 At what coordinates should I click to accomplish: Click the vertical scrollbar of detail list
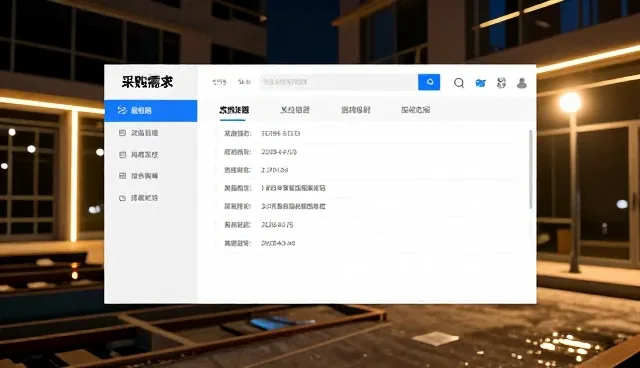click(x=531, y=169)
